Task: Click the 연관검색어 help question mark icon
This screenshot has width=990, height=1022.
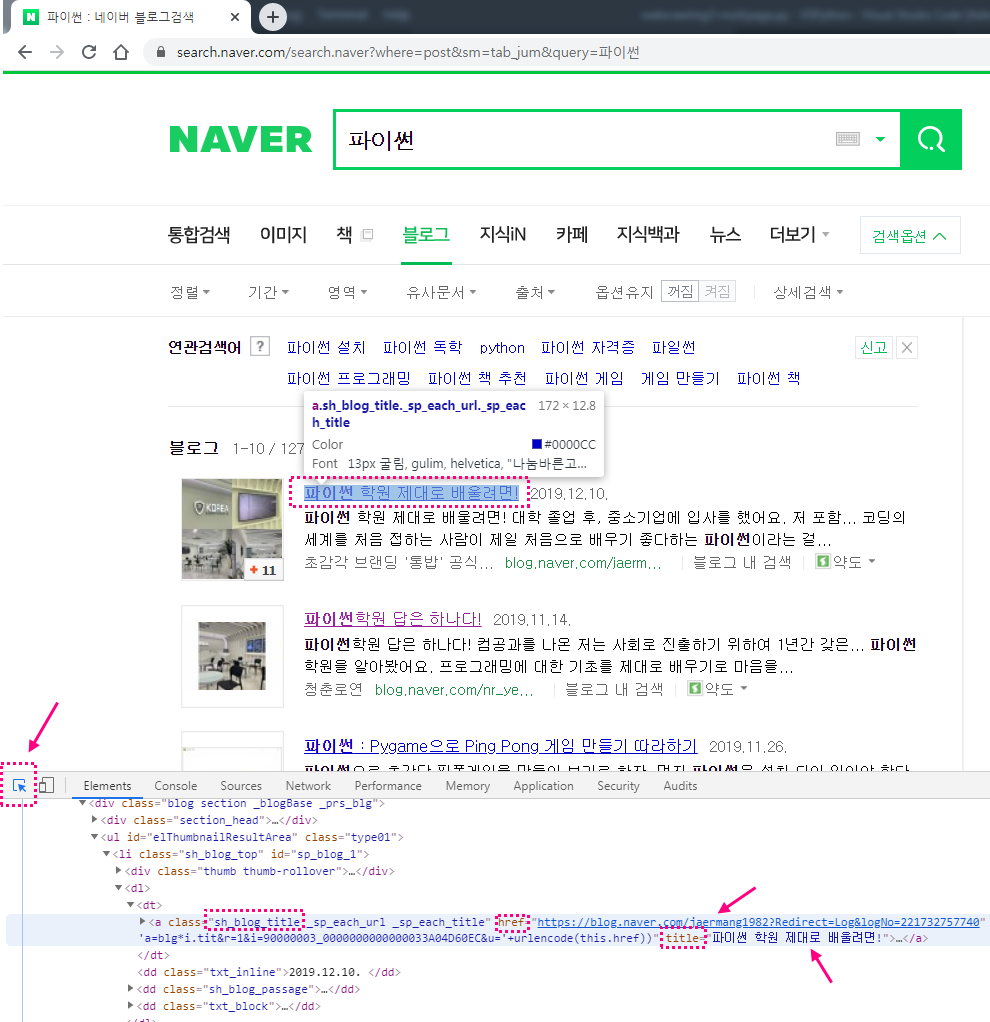Action: [x=260, y=346]
